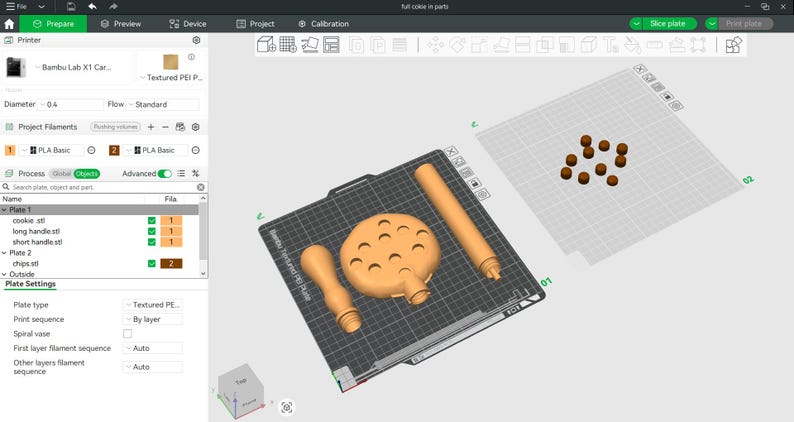
Task: Click the AMS sync filament icon
Action: click(x=180, y=127)
